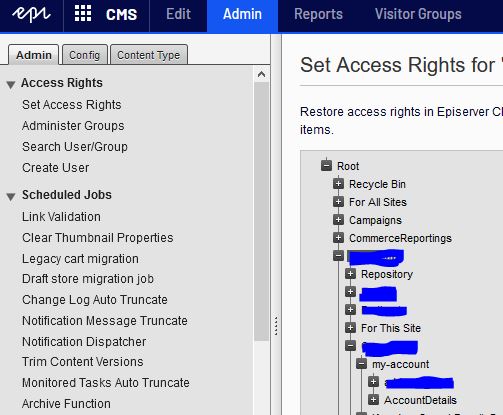This screenshot has width=503, height=415.
Task: Switch to Edit view
Action: (178, 14)
